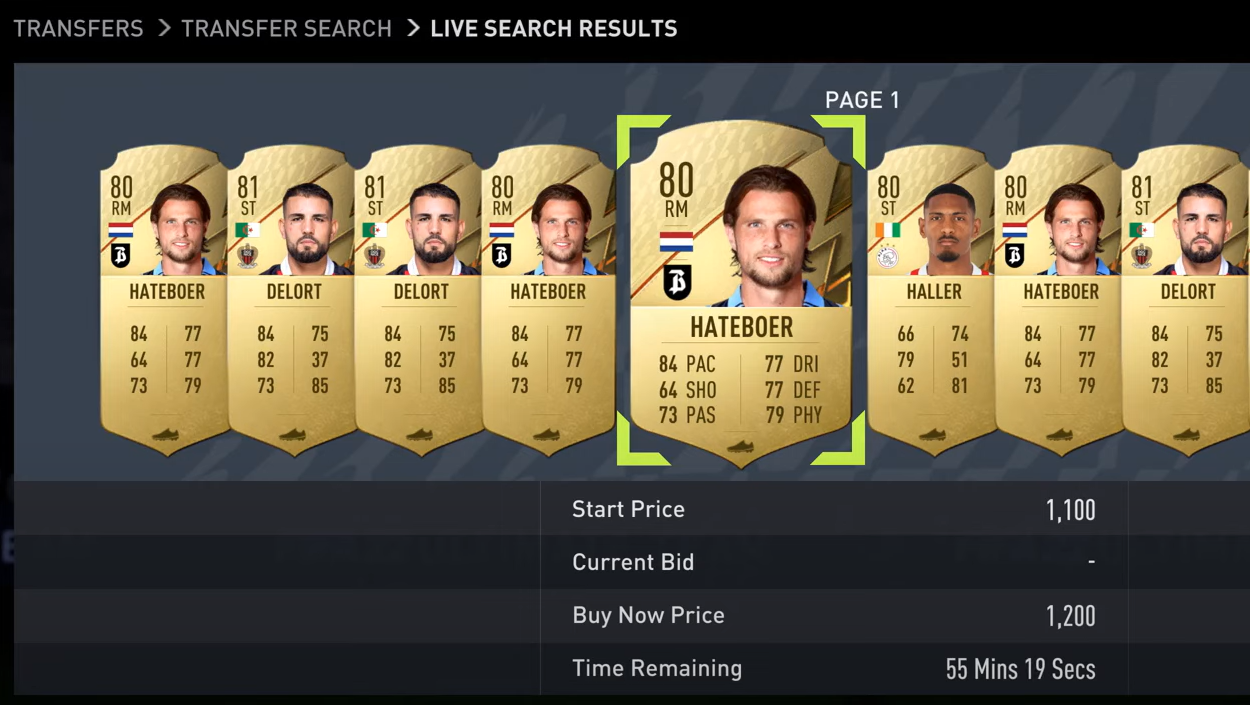Select the Start Price row

[x=834, y=509]
